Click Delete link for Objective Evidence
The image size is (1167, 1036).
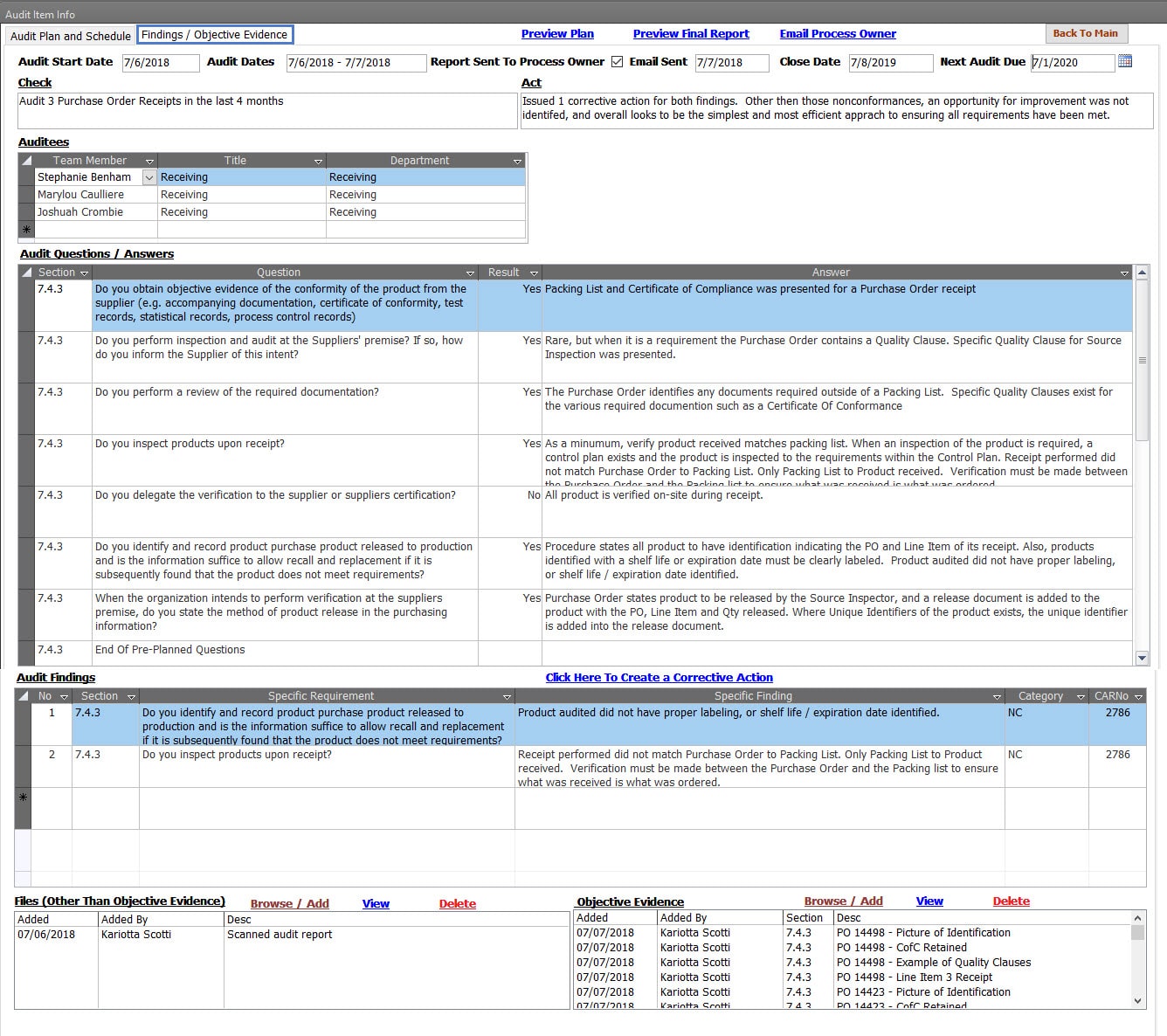(x=1012, y=901)
